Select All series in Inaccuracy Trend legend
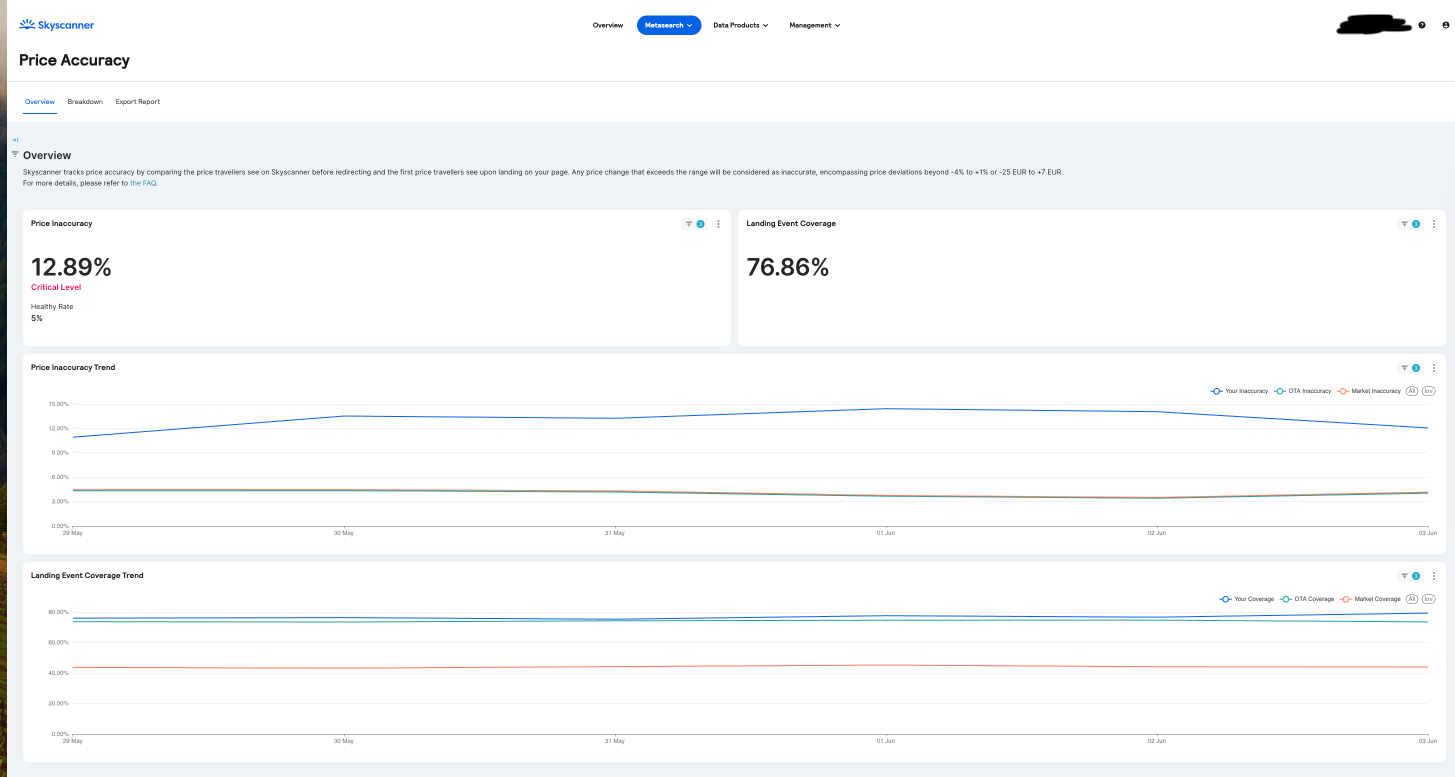 (x=1412, y=391)
